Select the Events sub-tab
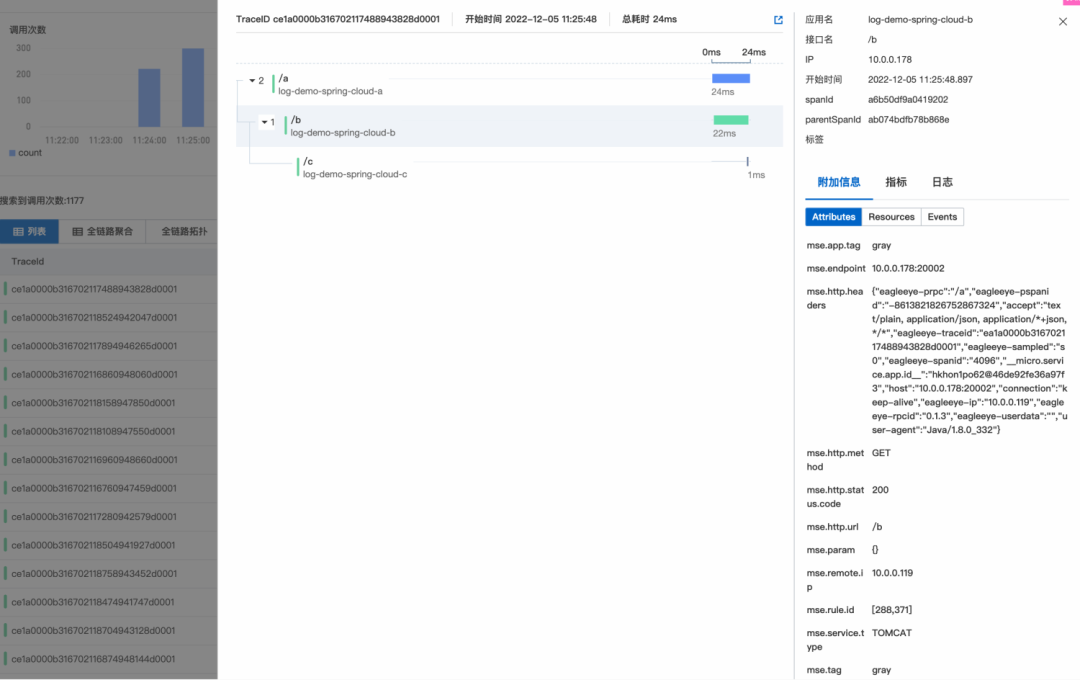The width and height of the screenshot is (1080, 680). [942, 217]
